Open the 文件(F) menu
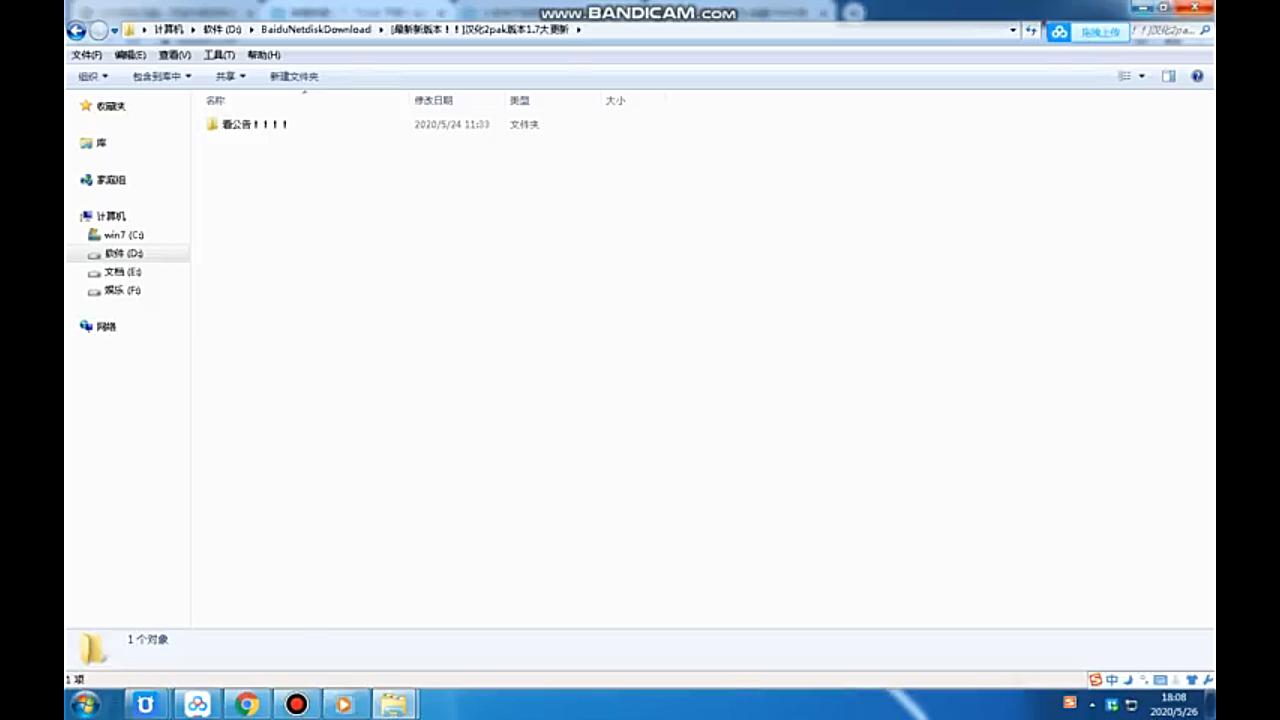 (x=86, y=55)
